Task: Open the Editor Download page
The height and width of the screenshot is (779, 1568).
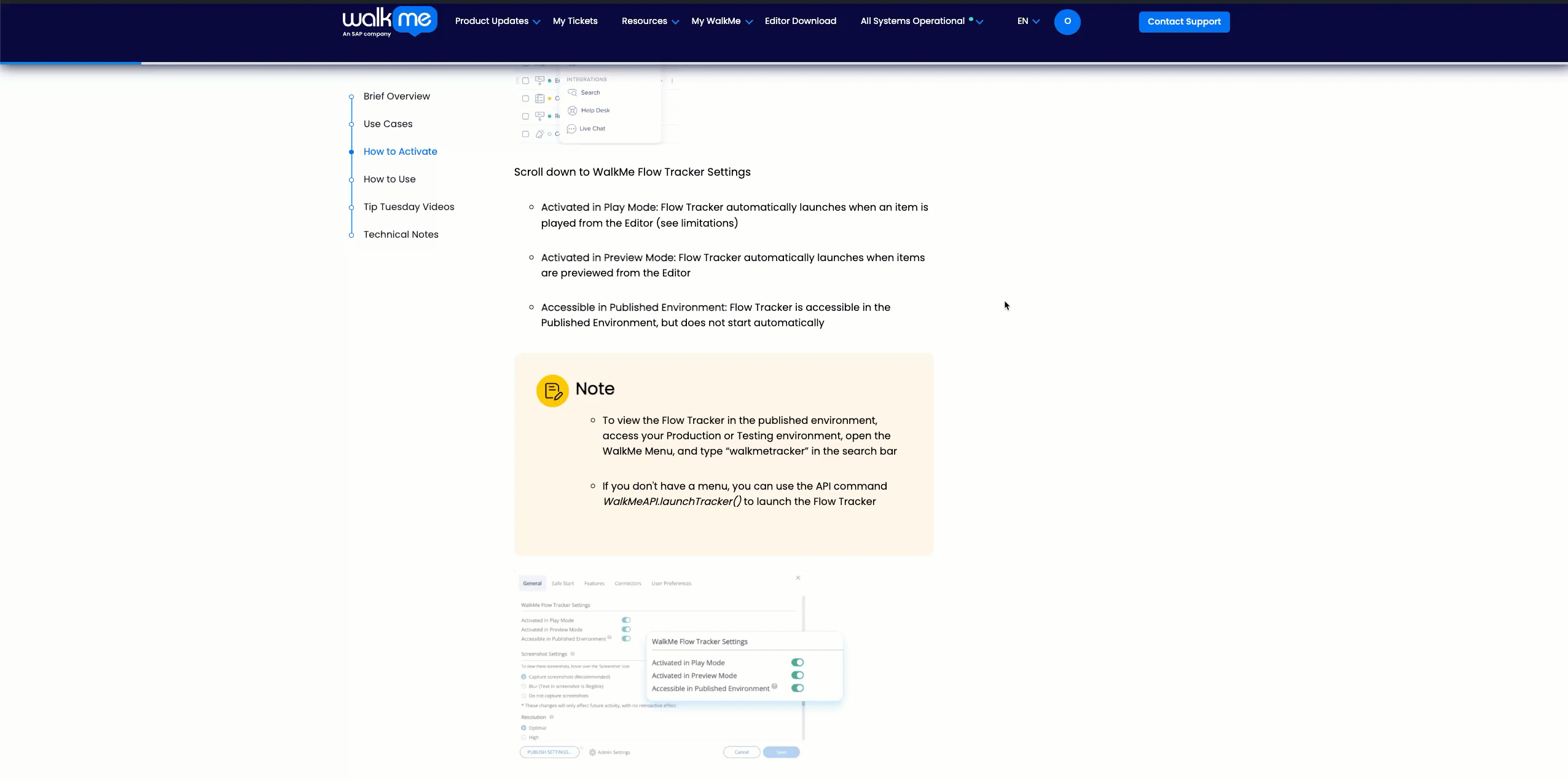Action: [x=800, y=21]
